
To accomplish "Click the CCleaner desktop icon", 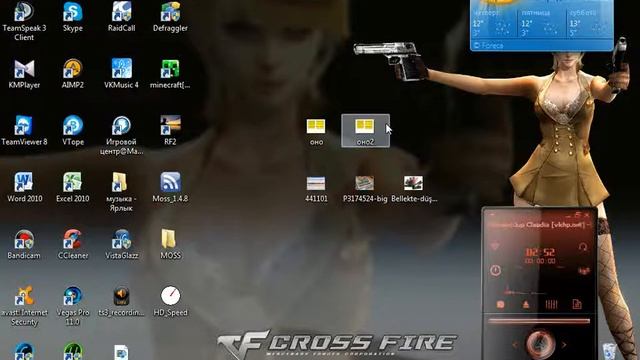I will click(x=73, y=244).
